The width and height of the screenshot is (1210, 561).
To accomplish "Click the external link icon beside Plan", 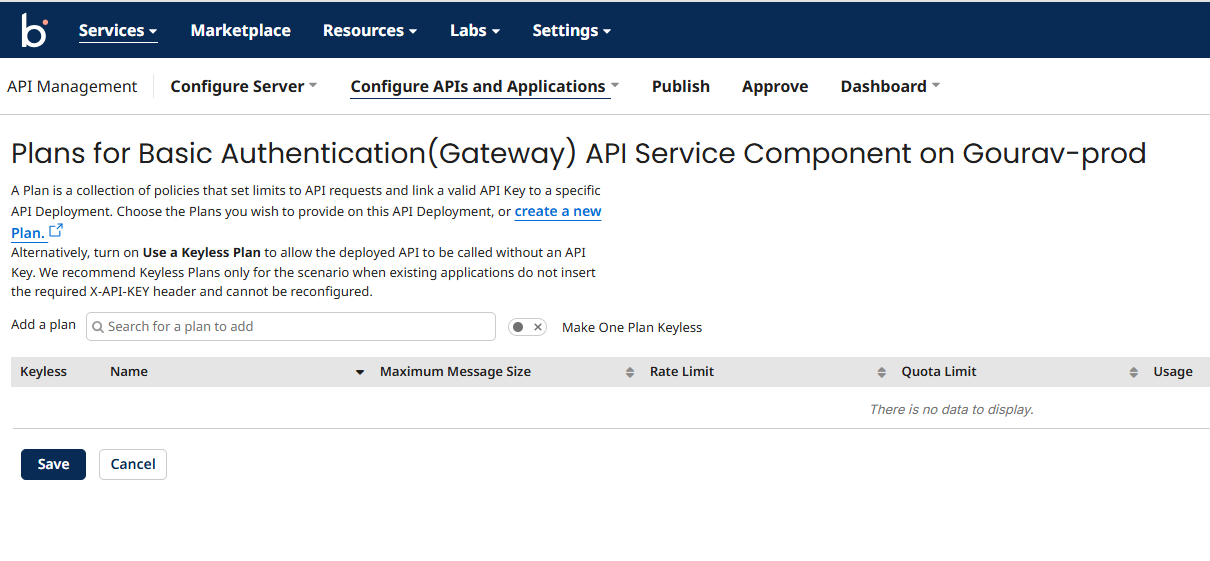I will point(56,231).
